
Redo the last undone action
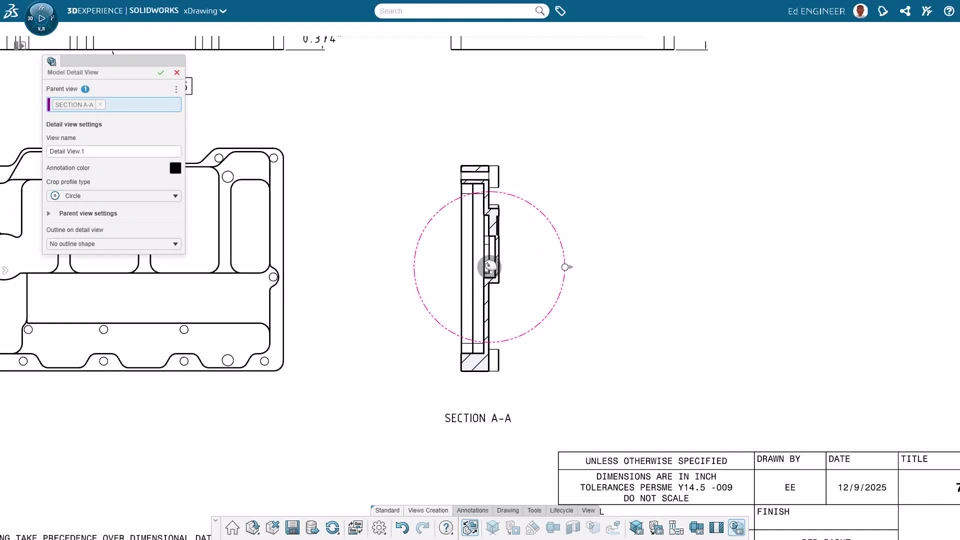[x=422, y=528]
